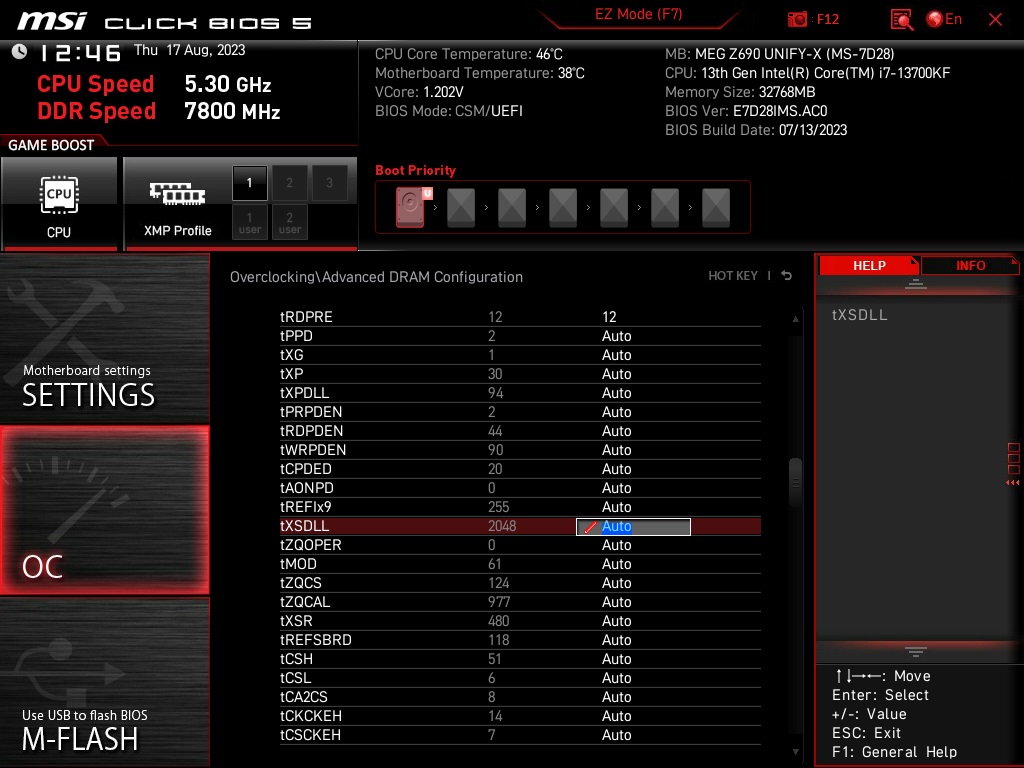Open Motherboard SETTINGS section
This screenshot has height=768, width=1024.
click(104, 340)
